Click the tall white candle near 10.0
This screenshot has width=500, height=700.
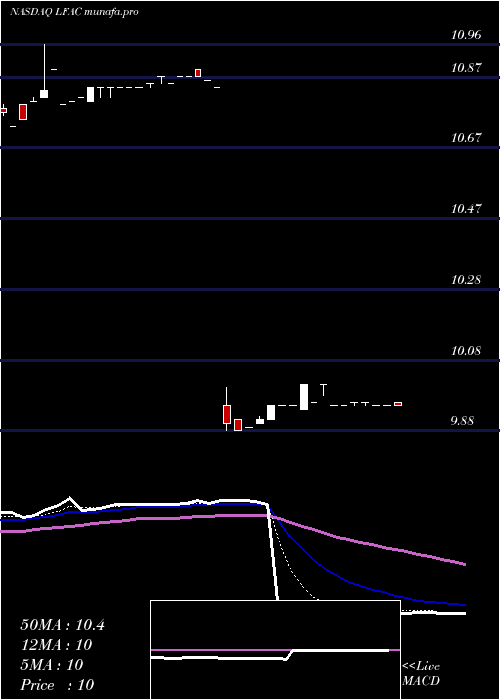[x=304, y=397]
